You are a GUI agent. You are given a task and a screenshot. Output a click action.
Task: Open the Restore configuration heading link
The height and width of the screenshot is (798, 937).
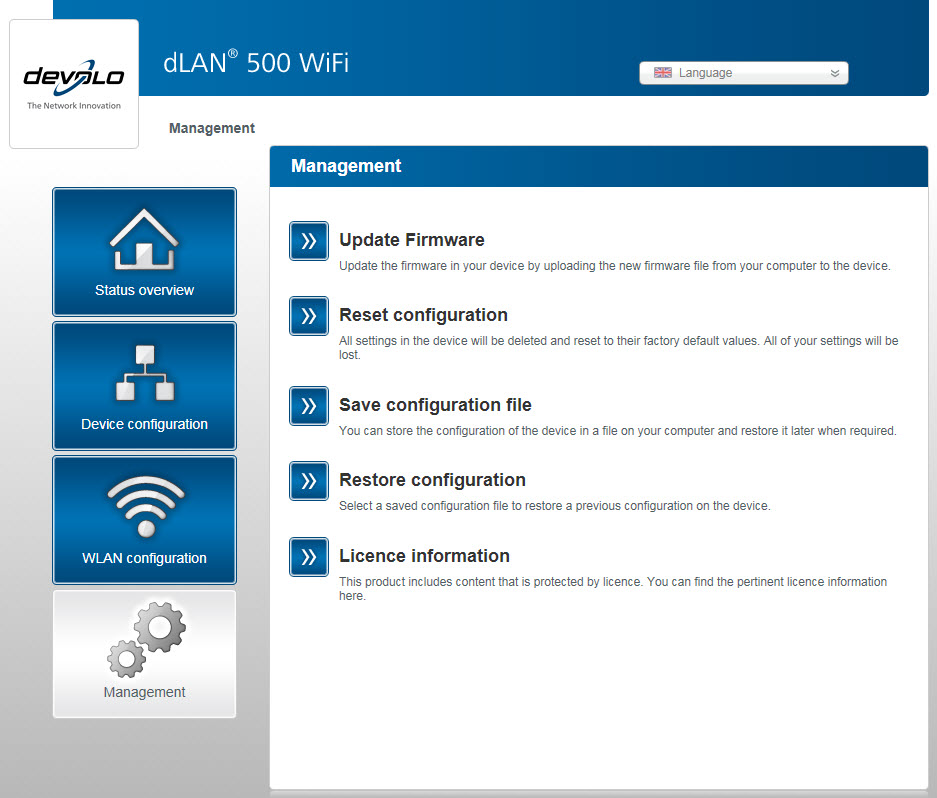pos(432,480)
